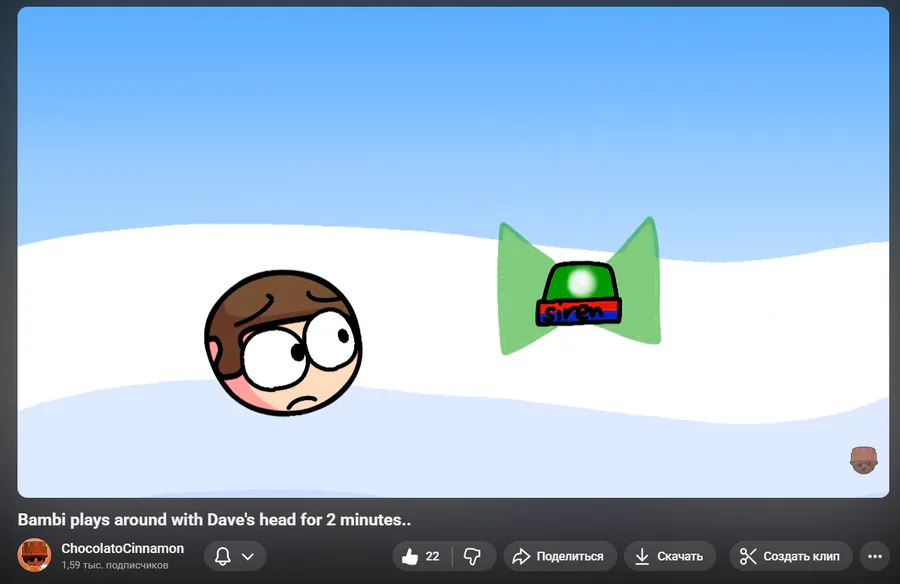The width and height of the screenshot is (900, 584).
Task: Click the video player showing Dave's head
Action: click(x=453, y=252)
